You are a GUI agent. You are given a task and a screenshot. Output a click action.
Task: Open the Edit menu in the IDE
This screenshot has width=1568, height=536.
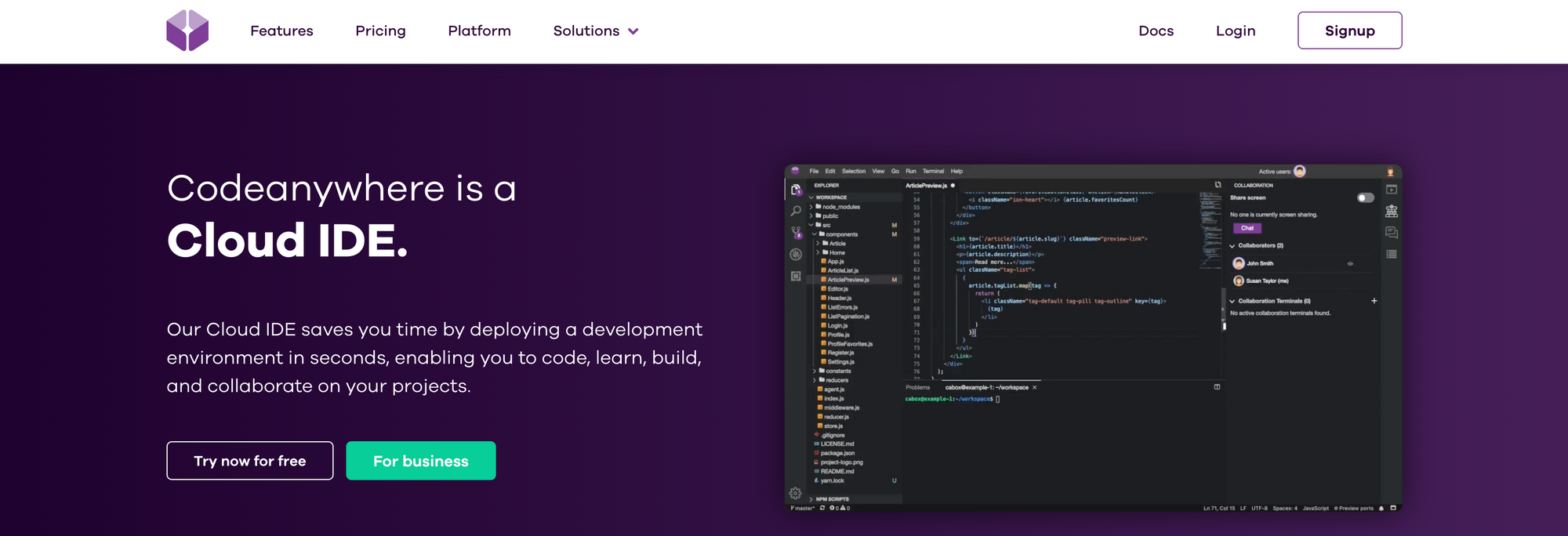pyautogui.click(x=830, y=171)
